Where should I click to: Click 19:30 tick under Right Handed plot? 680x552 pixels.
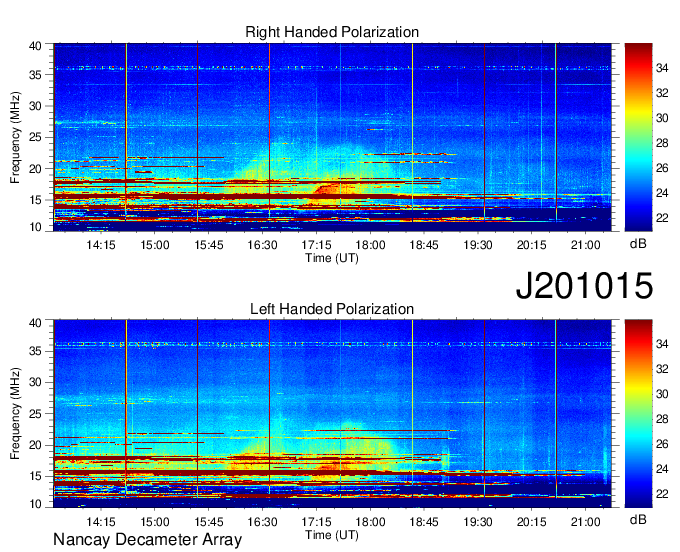(478, 245)
